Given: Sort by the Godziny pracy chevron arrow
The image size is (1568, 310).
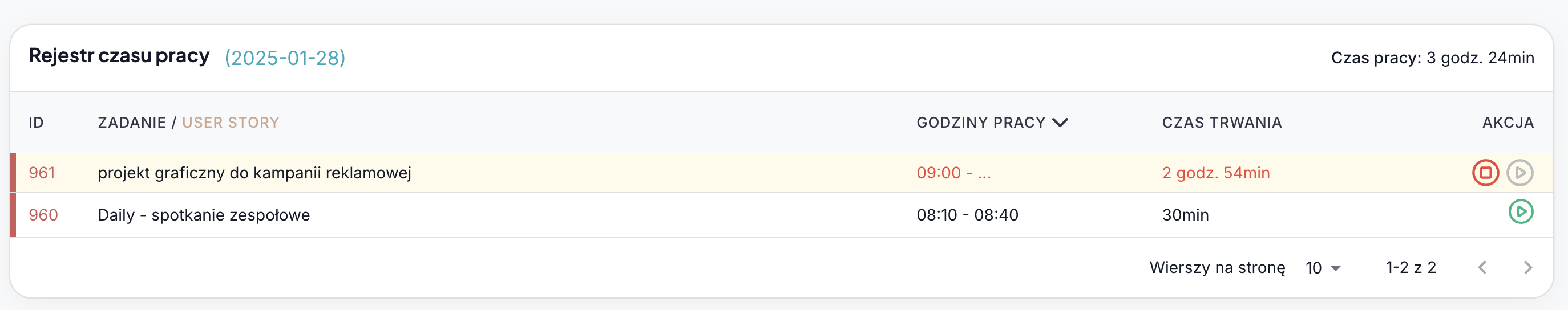Looking at the screenshot, I should click(x=1060, y=123).
